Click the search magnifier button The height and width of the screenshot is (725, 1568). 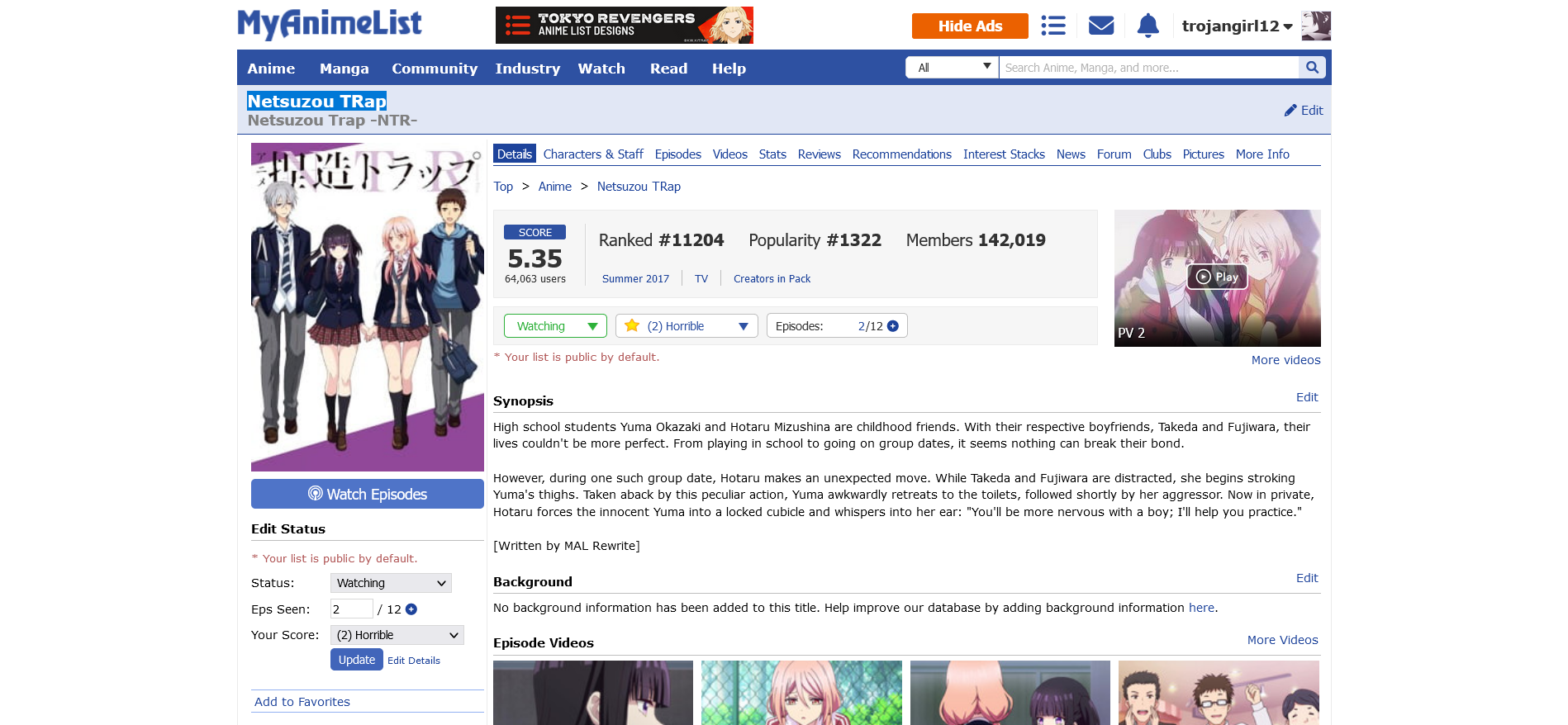(x=1312, y=68)
